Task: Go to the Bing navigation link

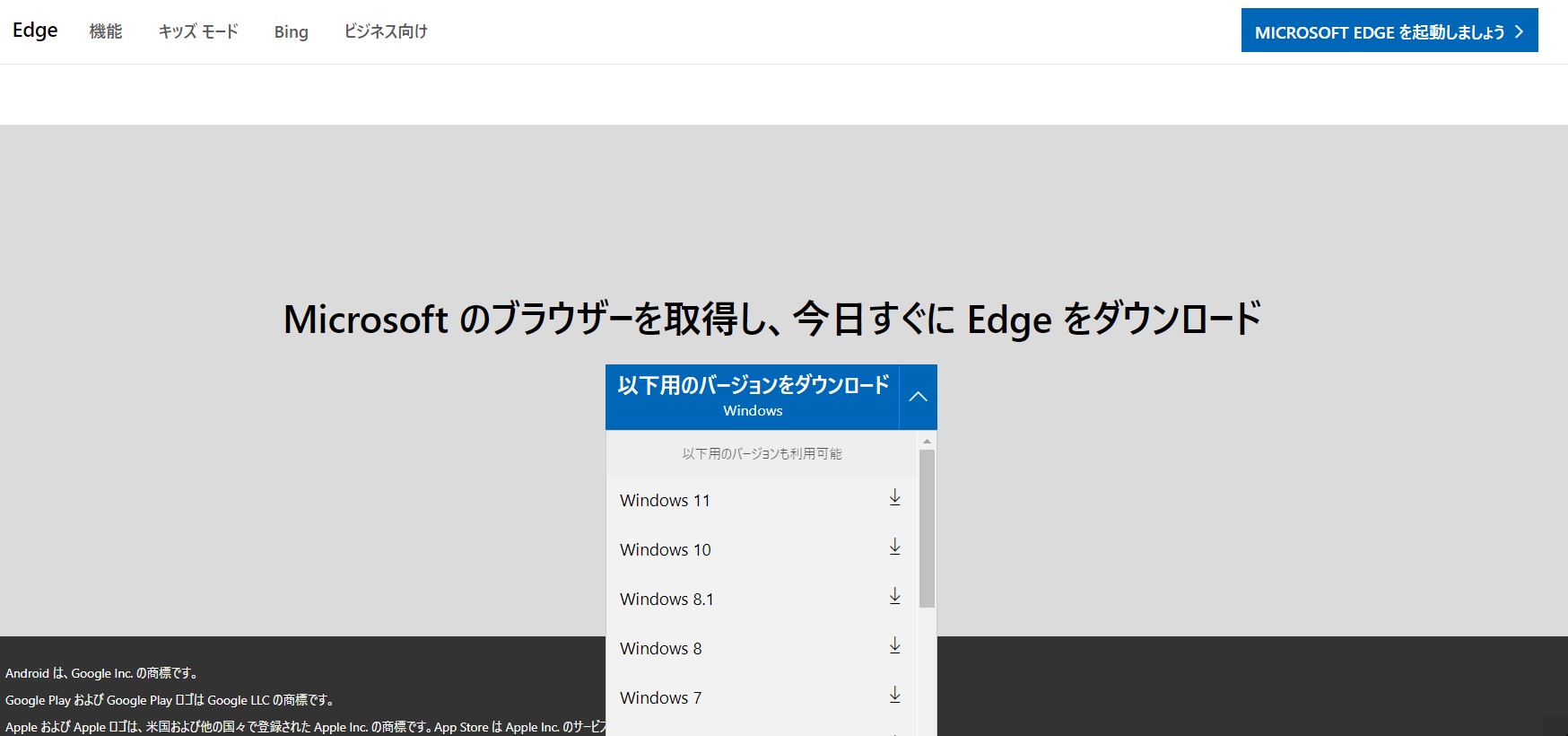Action: [292, 32]
